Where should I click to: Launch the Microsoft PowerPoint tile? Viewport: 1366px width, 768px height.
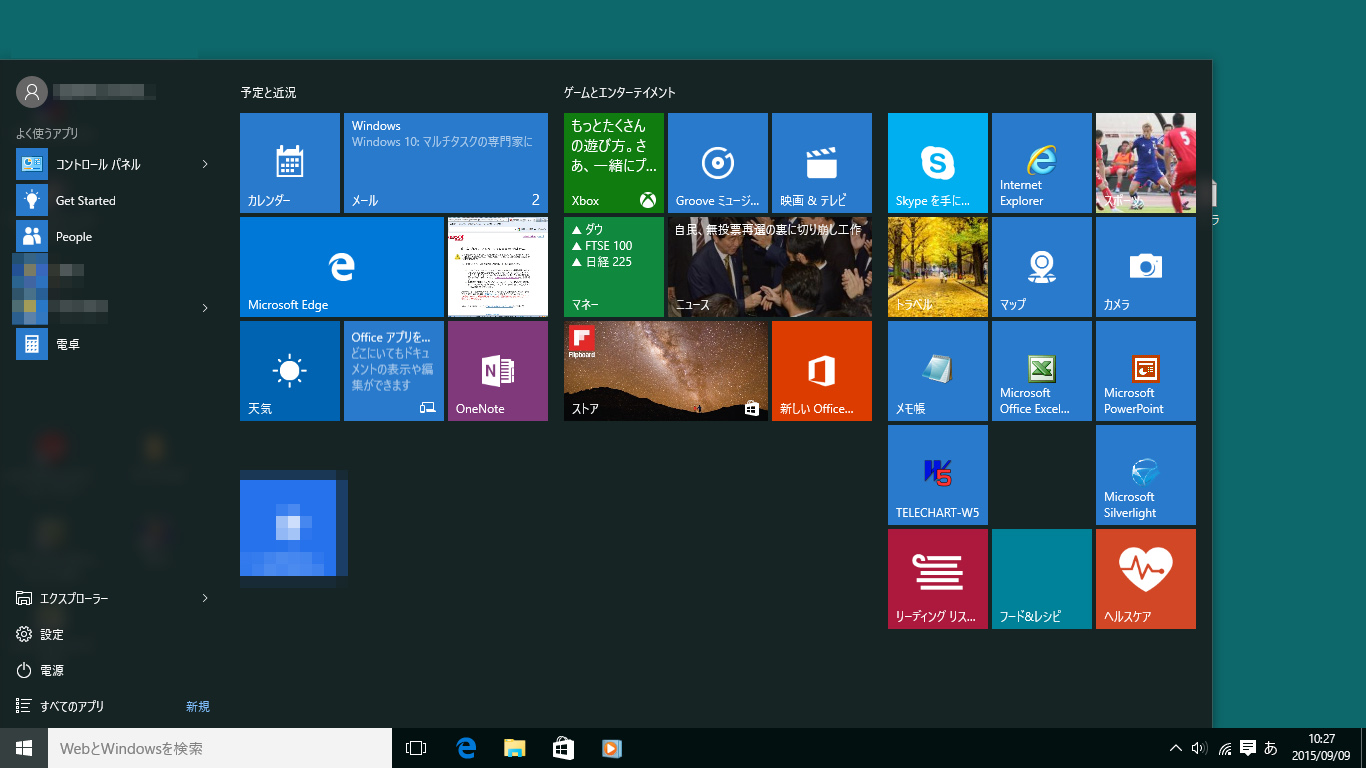[x=1146, y=371]
